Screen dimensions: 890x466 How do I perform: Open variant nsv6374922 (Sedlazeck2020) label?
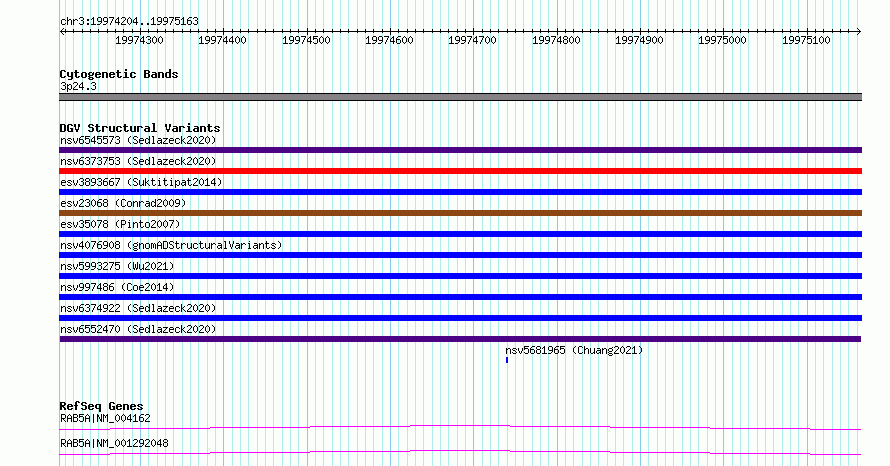pyautogui.click(x=138, y=308)
